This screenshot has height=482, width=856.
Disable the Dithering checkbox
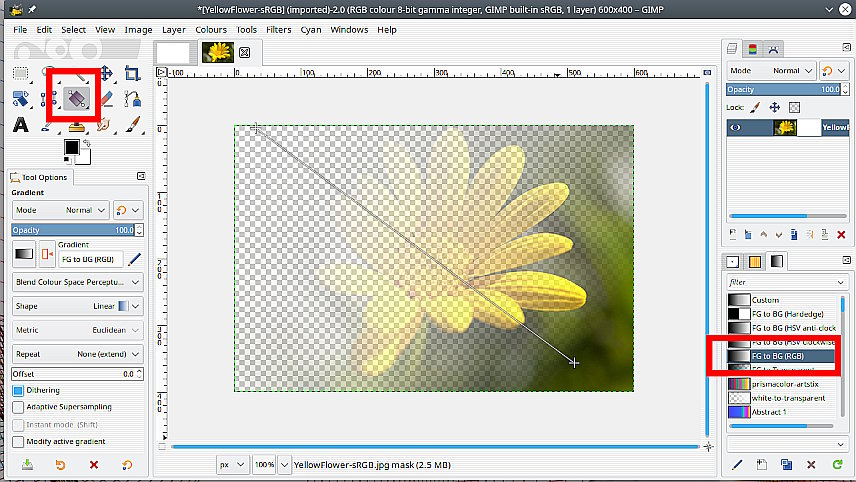pyautogui.click(x=19, y=391)
